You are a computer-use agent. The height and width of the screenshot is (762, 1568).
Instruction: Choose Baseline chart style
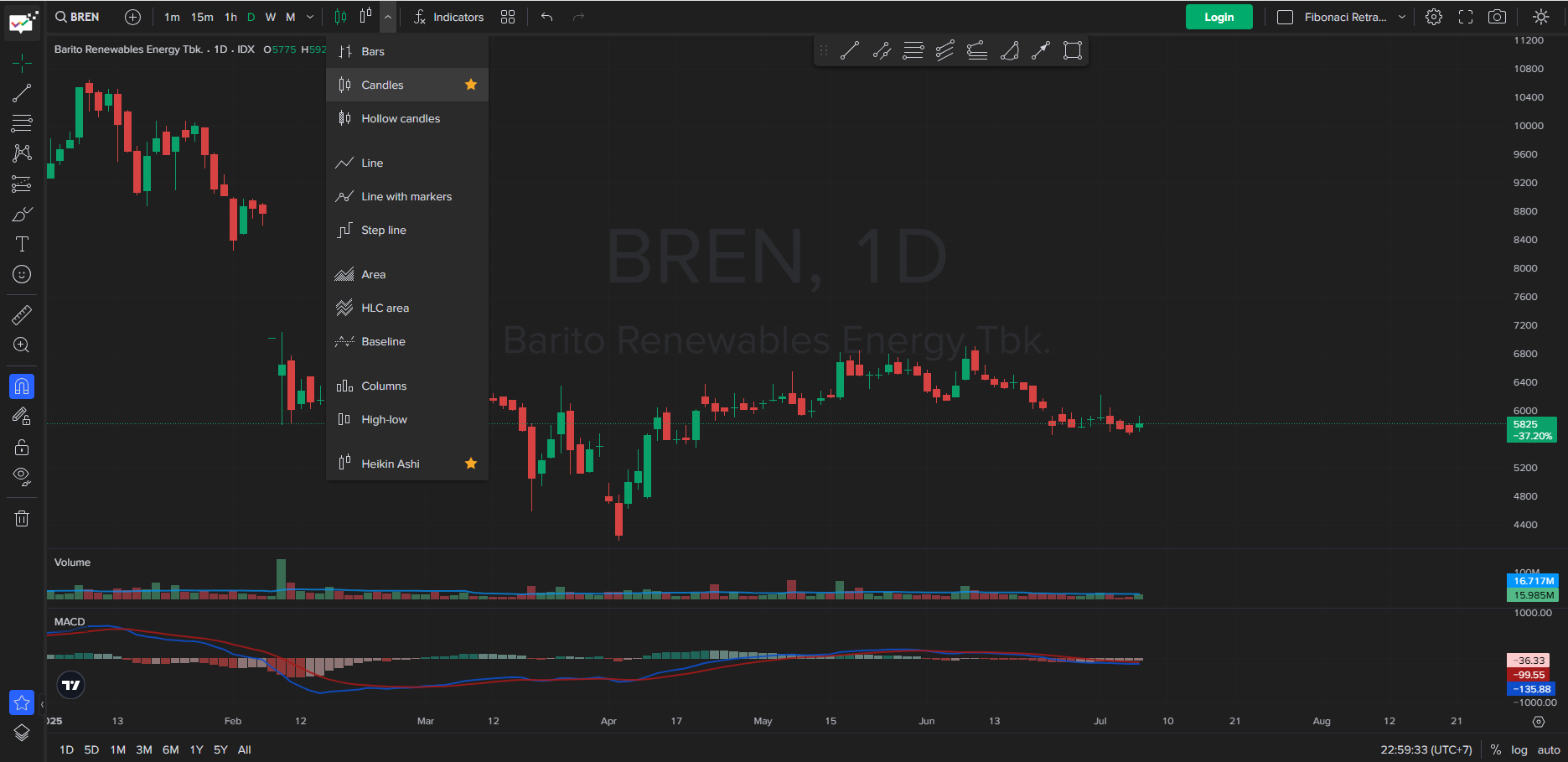click(x=407, y=341)
